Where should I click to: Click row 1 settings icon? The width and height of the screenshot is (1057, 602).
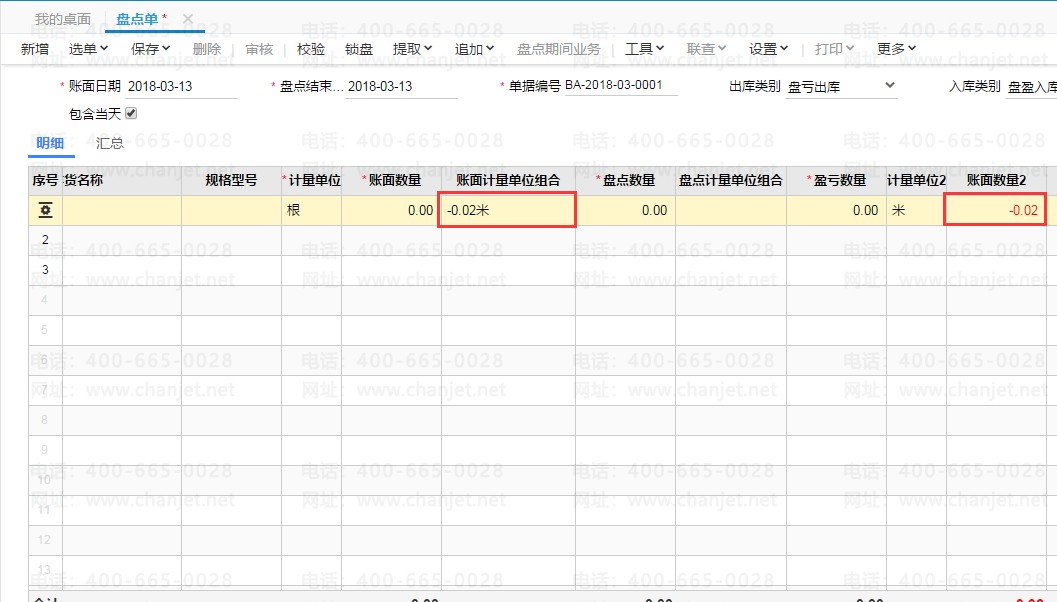tap(45, 210)
